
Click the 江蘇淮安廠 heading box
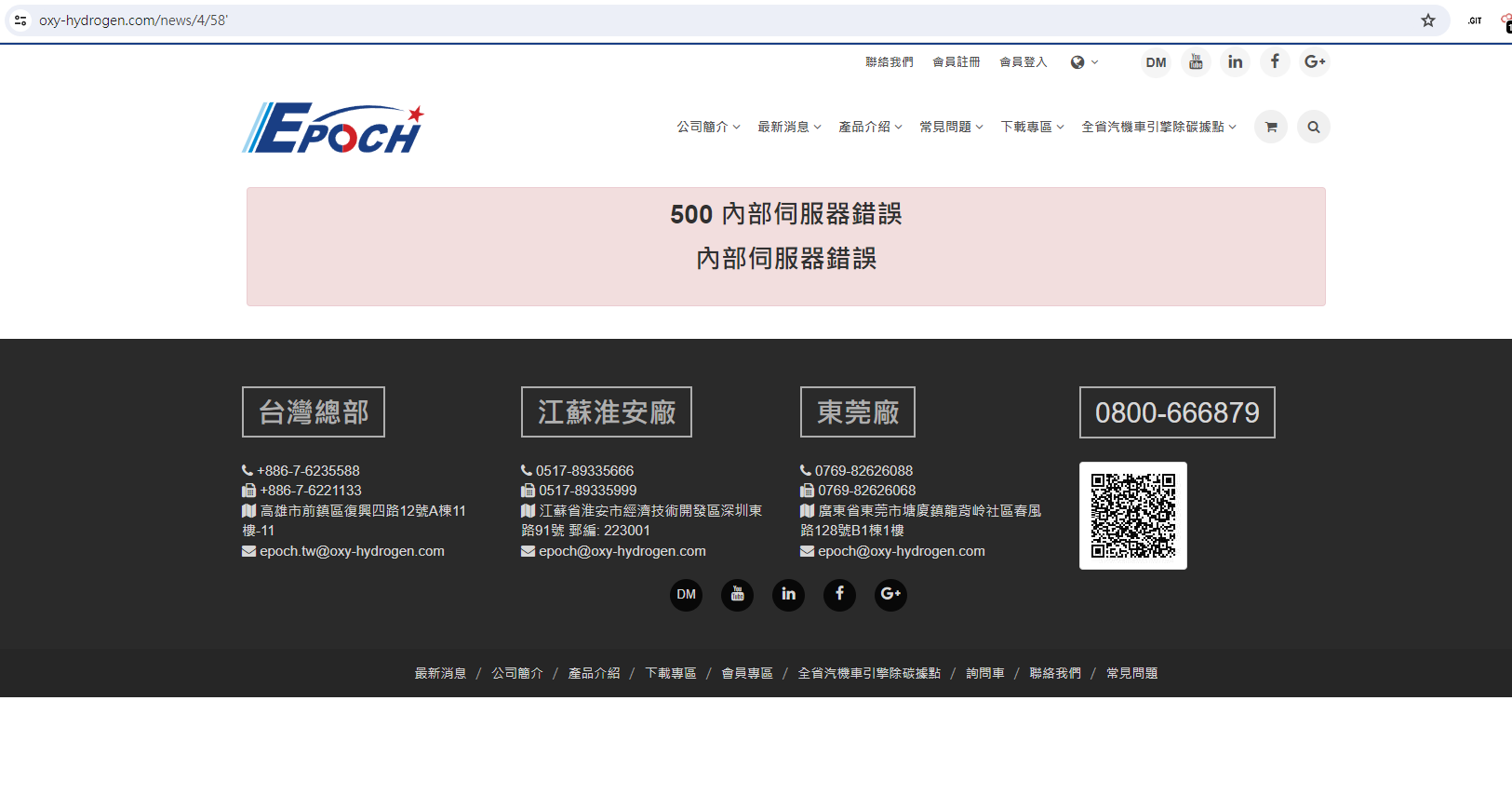(607, 411)
